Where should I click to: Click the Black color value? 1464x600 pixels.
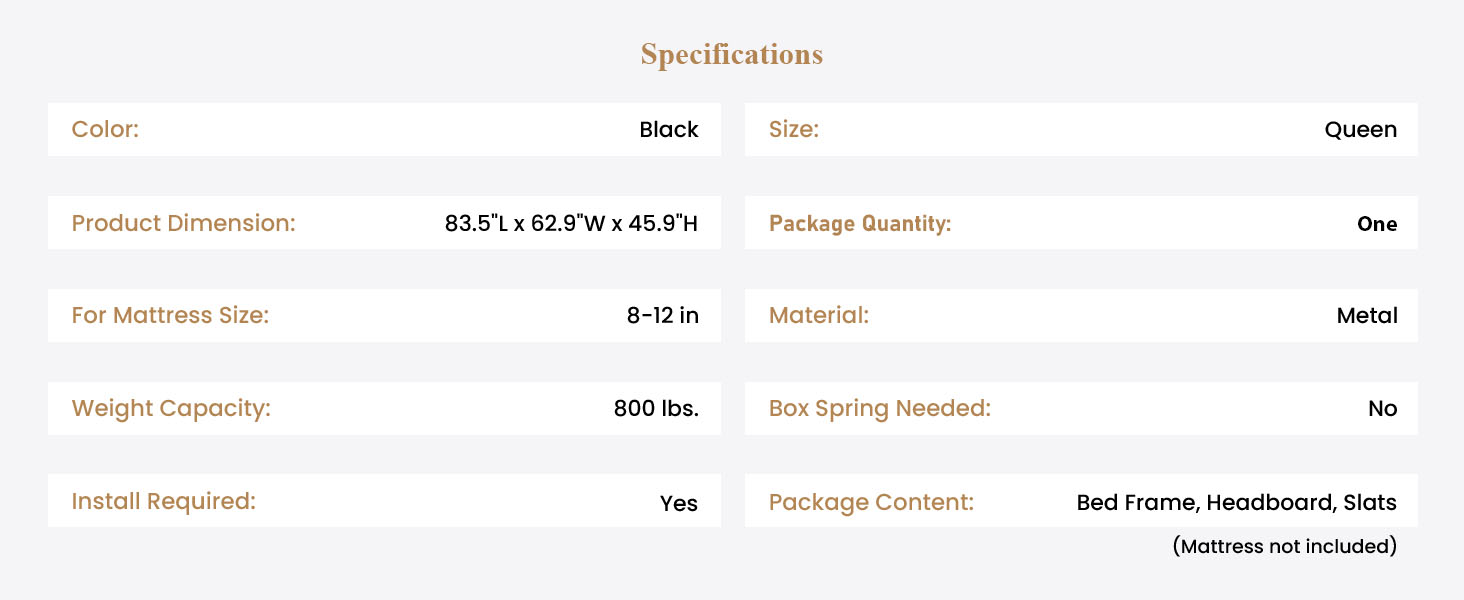pyautogui.click(x=669, y=129)
